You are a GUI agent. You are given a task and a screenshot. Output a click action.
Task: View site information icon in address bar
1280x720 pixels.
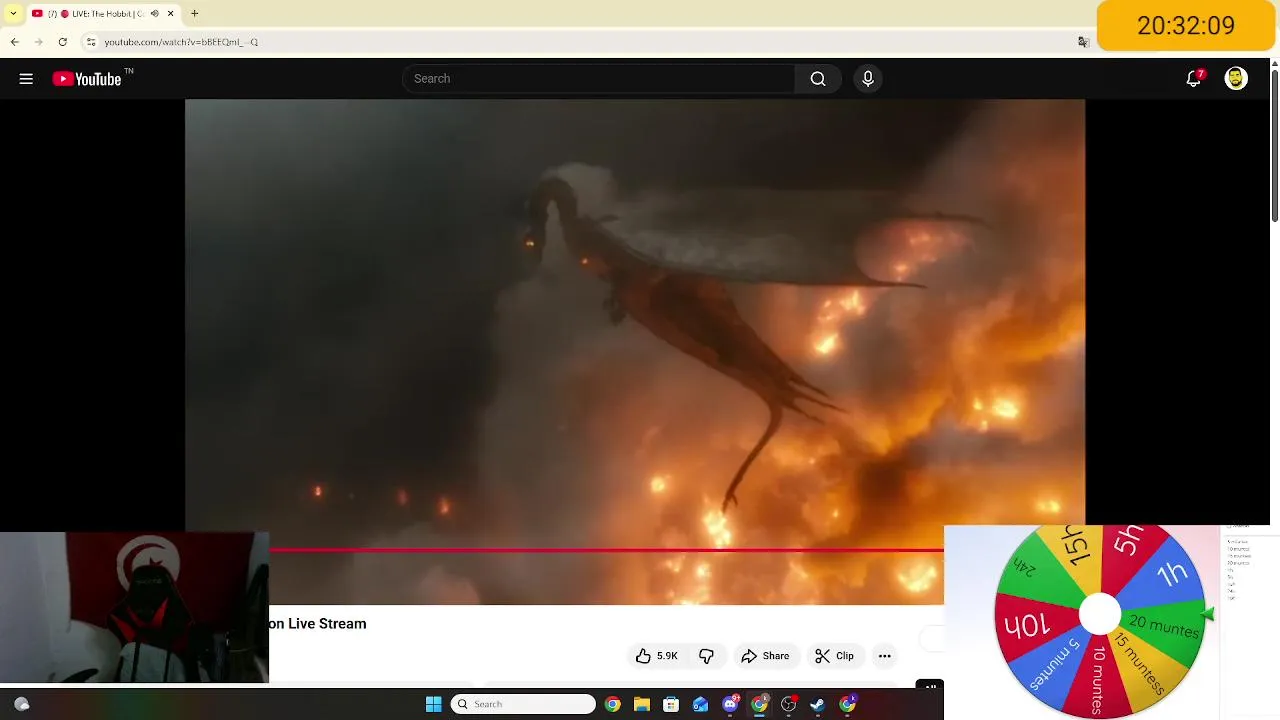click(x=90, y=42)
